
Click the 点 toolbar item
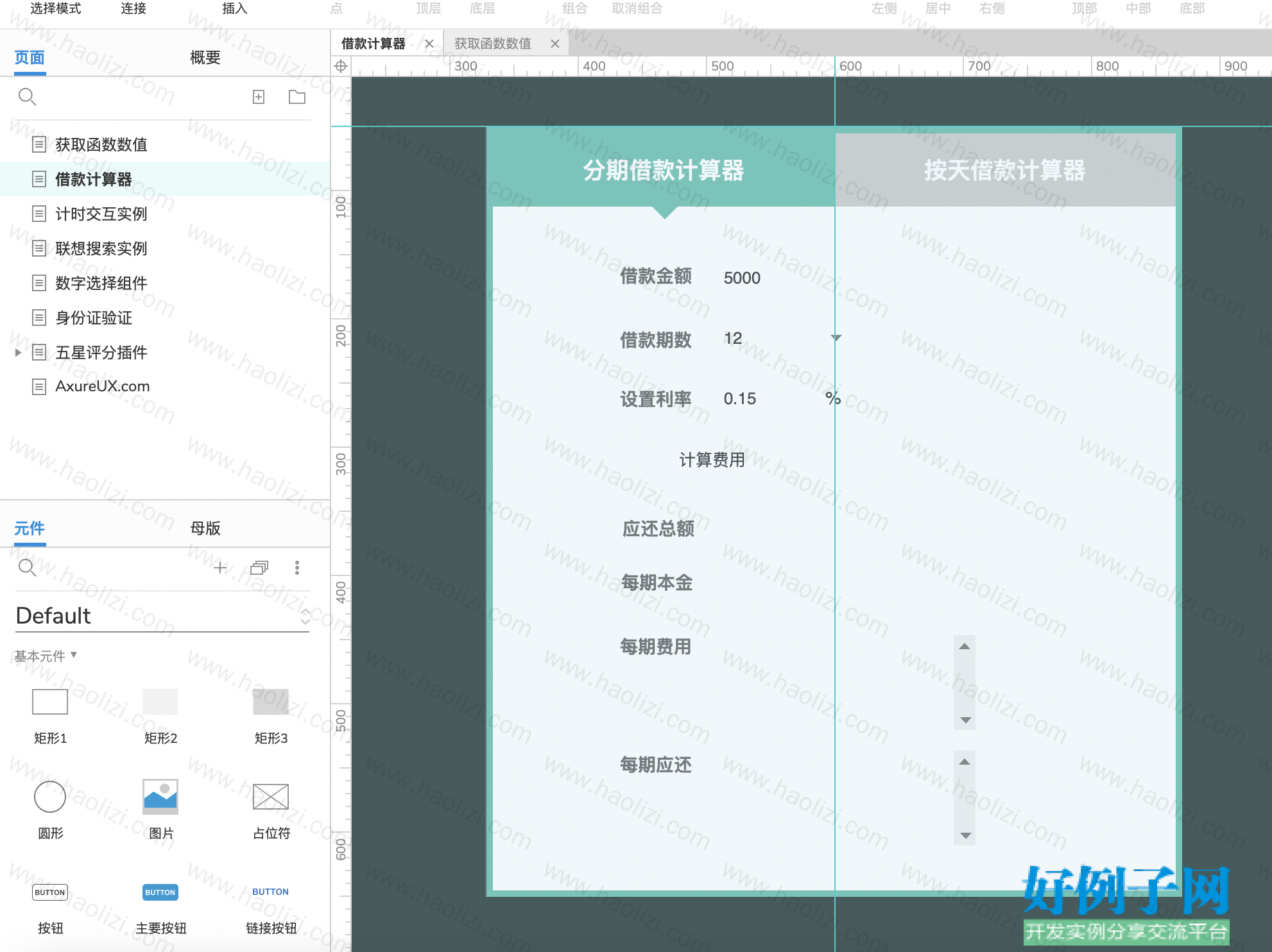click(336, 8)
